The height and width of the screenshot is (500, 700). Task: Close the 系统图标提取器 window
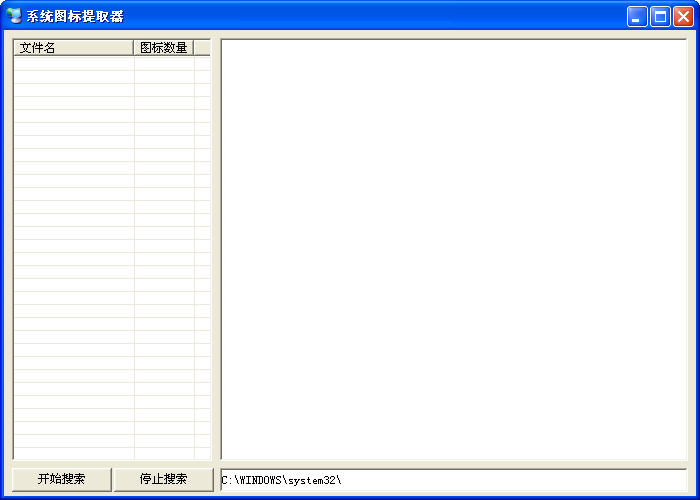point(683,17)
